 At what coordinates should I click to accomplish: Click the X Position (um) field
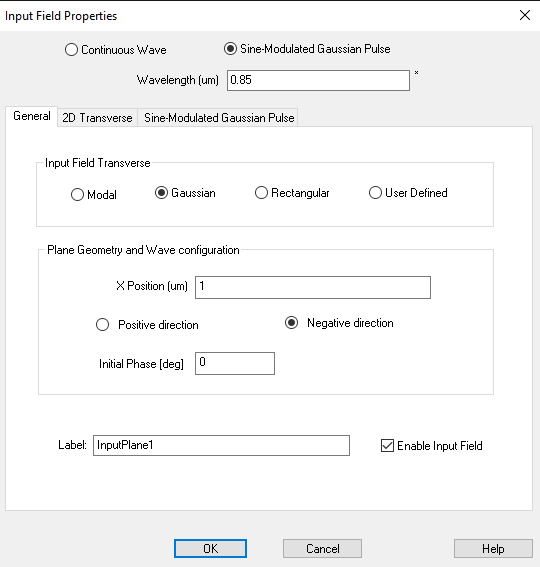pyautogui.click(x=313, y=287)
